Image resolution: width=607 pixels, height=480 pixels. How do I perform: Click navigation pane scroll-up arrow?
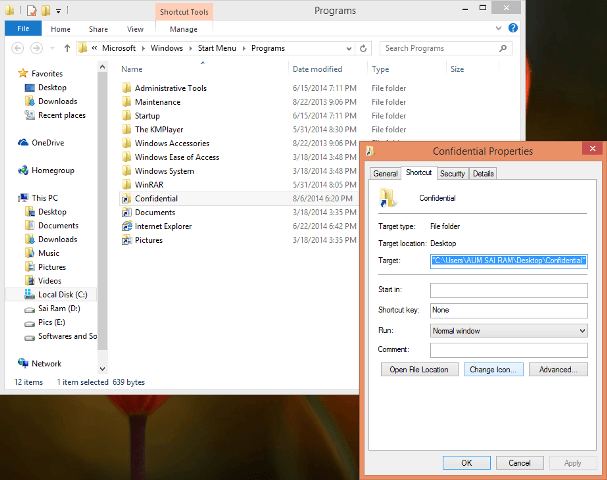pos(102,67)
